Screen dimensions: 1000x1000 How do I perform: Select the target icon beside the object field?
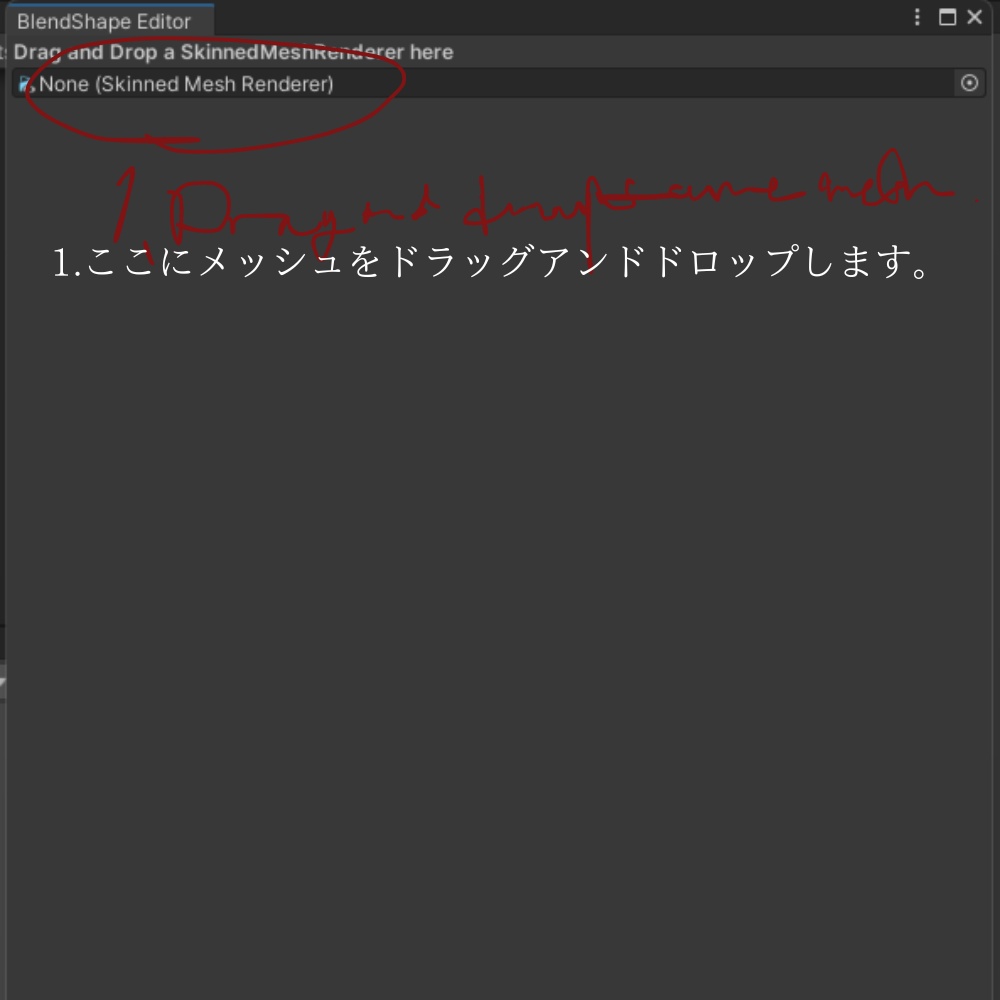[968, 83]
